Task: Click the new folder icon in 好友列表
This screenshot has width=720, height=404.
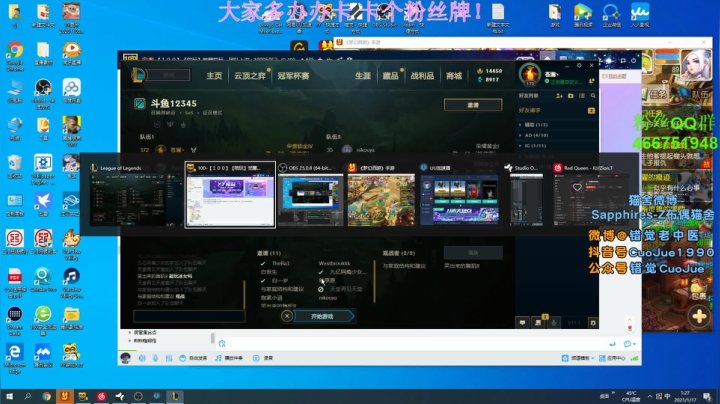Action: point(571,95)
